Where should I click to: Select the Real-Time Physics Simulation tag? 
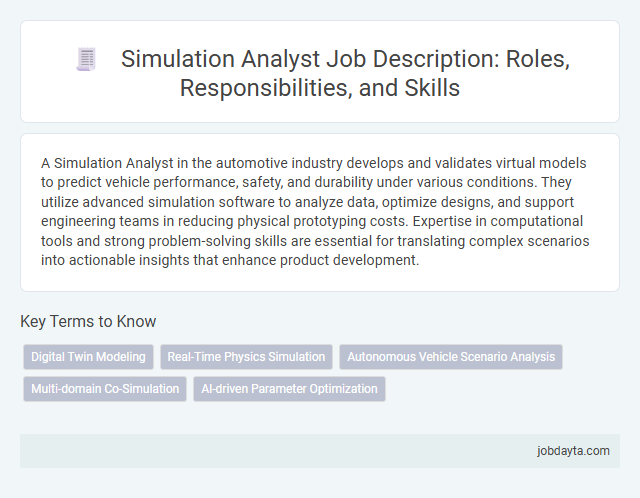coord(246,357)
